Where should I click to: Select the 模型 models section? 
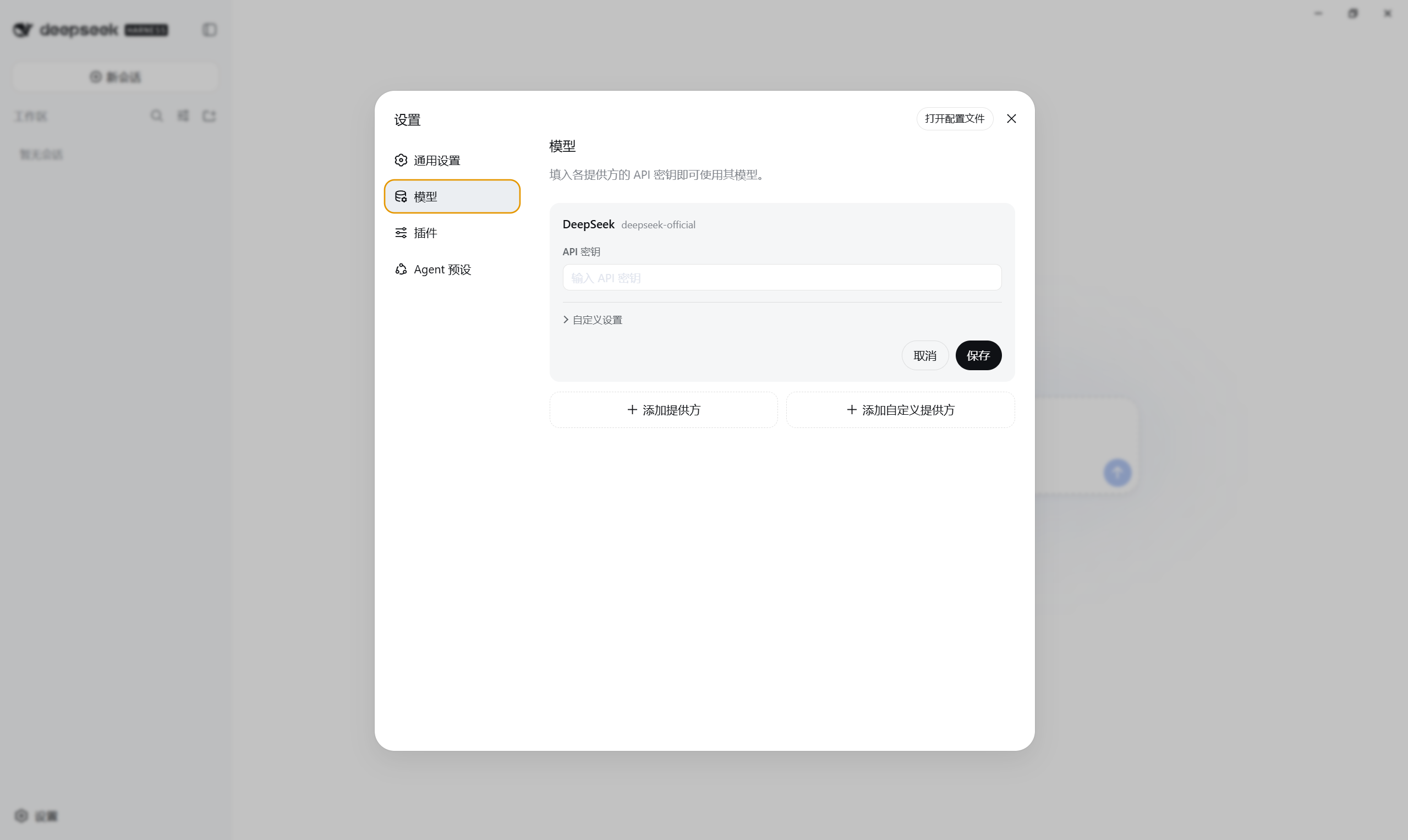[452, 196]
